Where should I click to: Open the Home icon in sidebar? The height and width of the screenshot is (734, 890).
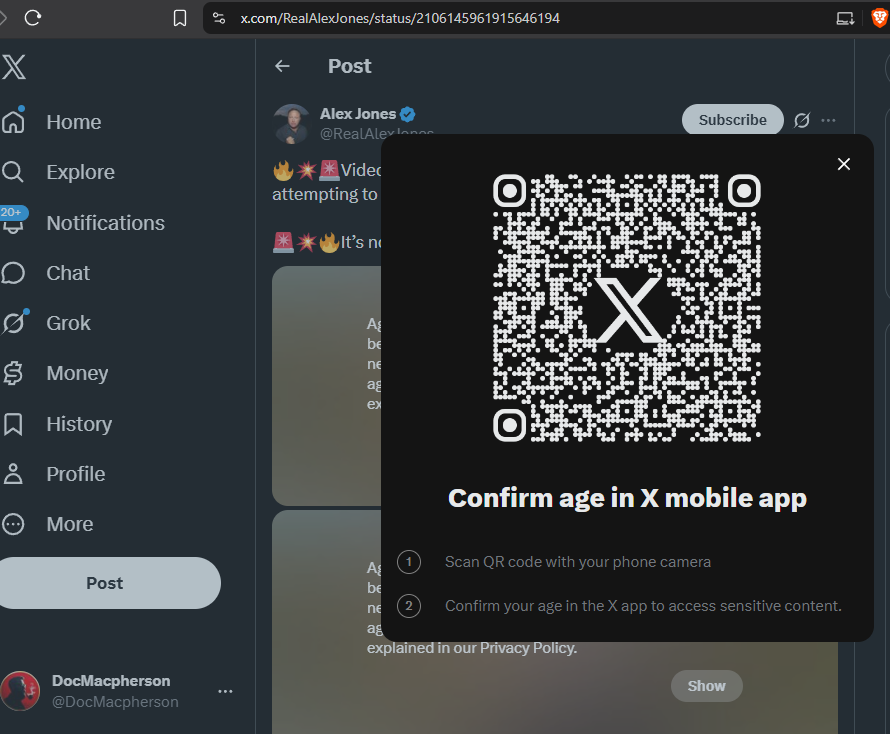pyautogui.click(x=13, y=122)
